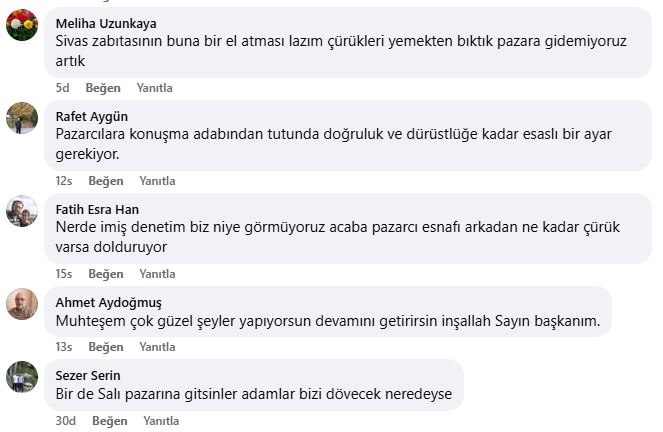Viewport: 663px width, 432px height.
Task: Open Meliha Uzunkaya's name link
Action: click(106, 24)
